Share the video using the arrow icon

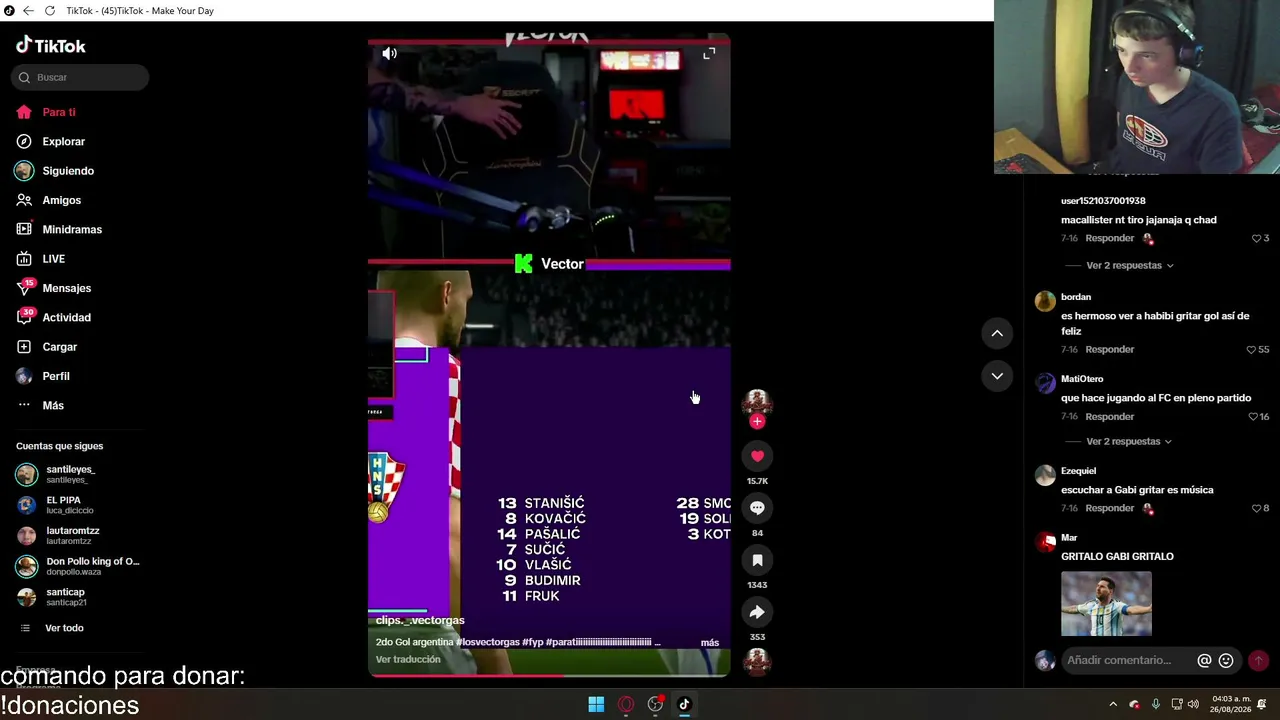coord(757,612)
